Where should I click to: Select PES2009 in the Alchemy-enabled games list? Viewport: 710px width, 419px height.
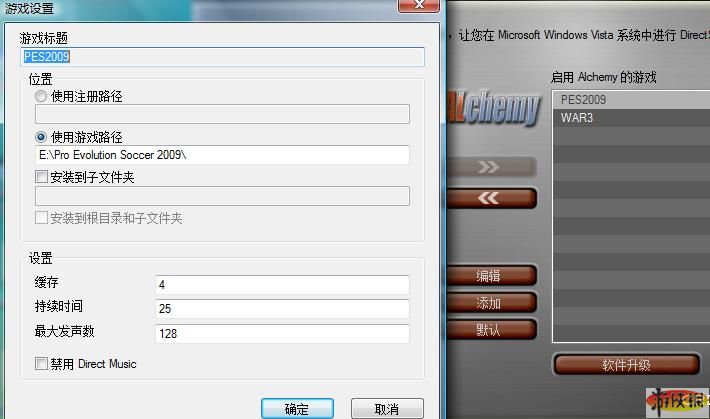point(632,100)
